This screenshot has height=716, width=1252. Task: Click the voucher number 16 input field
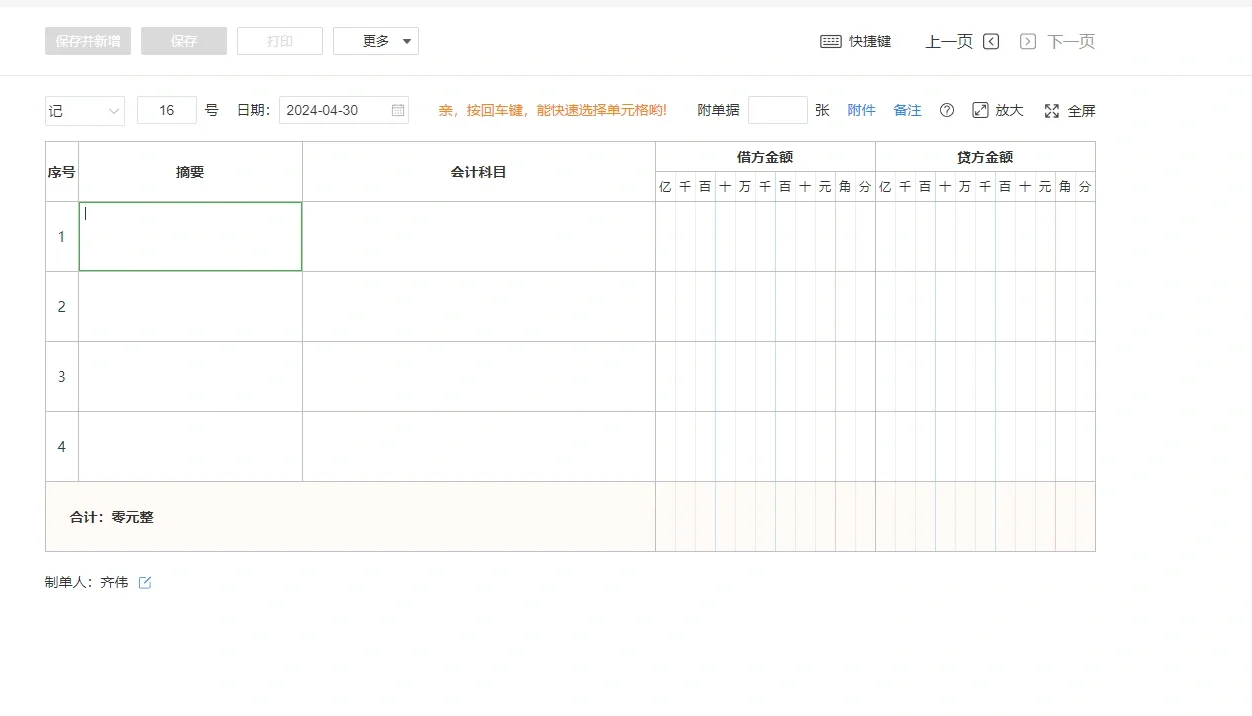click(x=166, y=110)
